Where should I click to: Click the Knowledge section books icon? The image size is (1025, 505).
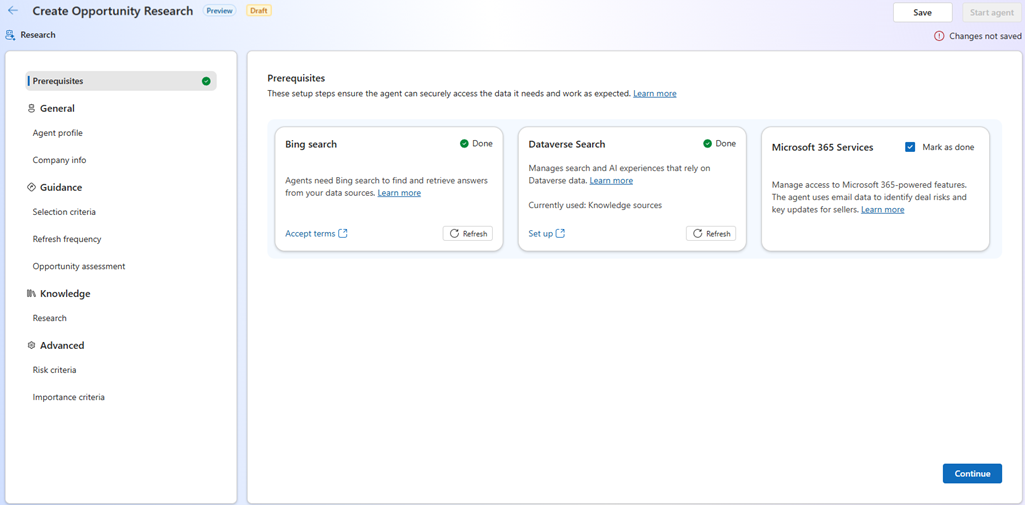(31, 294)
